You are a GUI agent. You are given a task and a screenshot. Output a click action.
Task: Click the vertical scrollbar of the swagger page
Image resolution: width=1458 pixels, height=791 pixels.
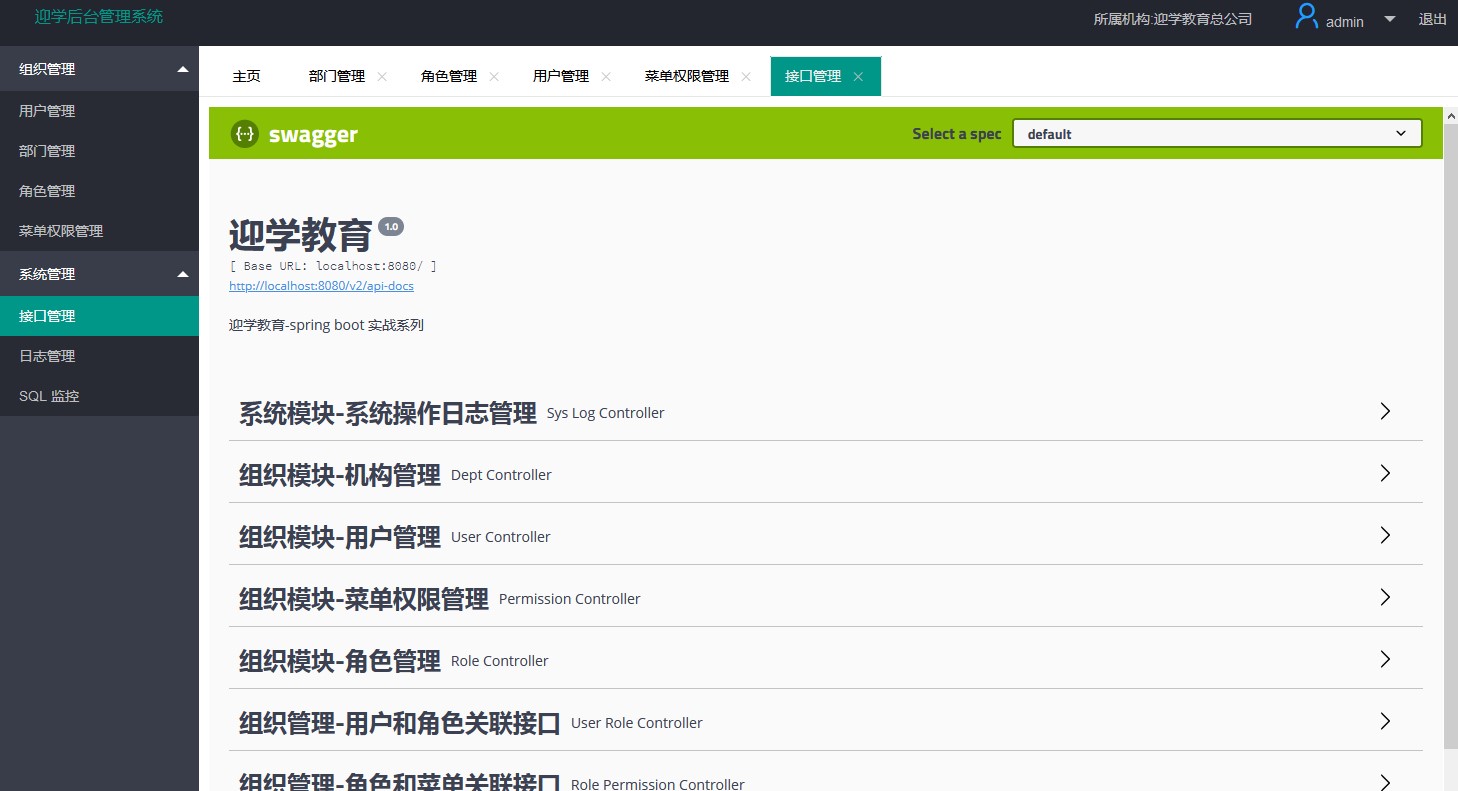tap(1451, 430)
